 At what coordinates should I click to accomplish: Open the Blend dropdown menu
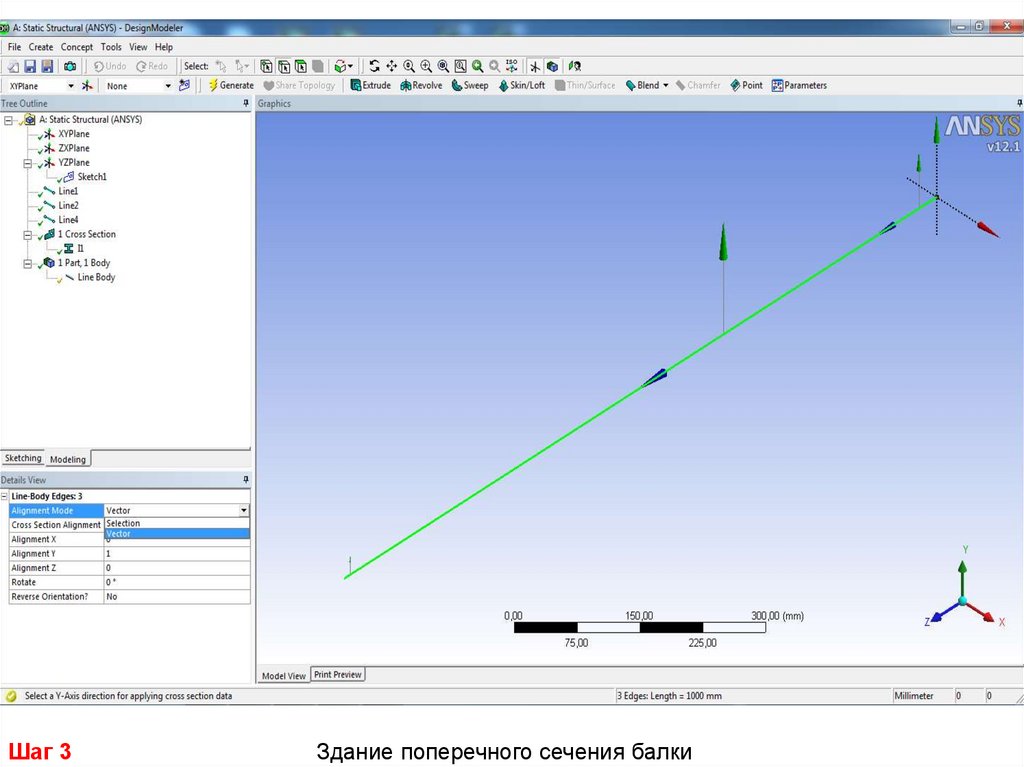665,86
